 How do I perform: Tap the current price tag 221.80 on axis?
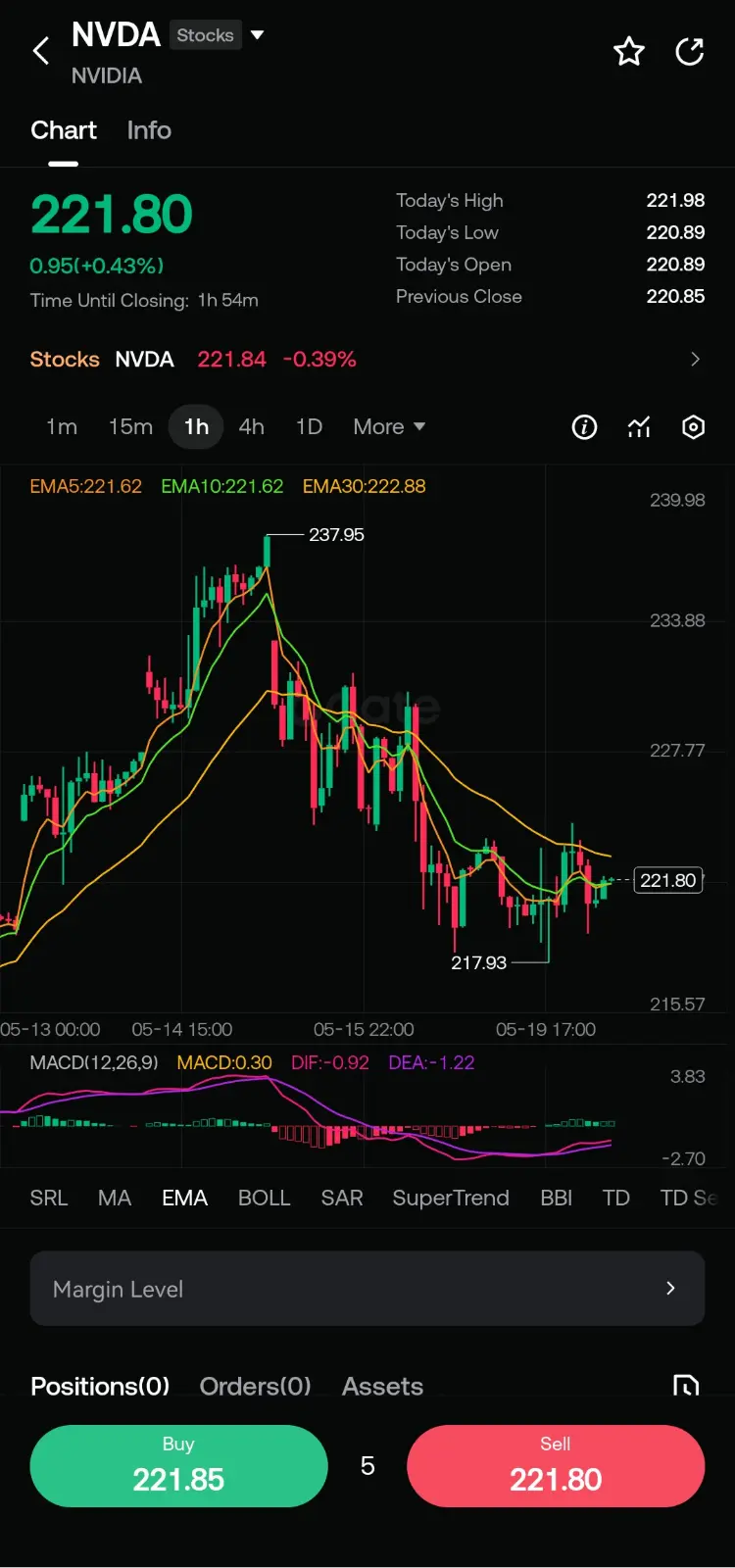[668, 880]
